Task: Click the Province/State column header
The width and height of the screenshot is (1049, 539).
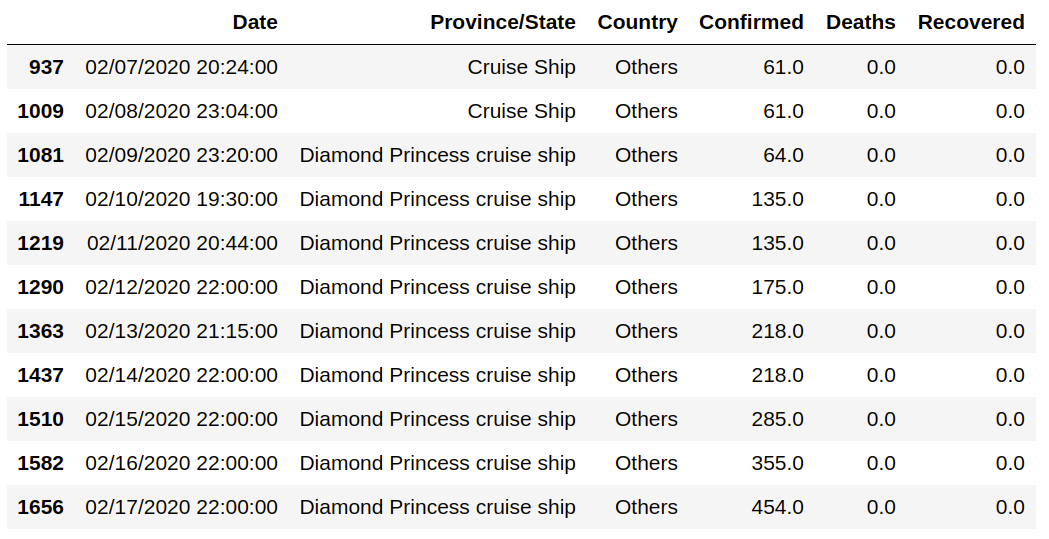Action: pyautogui.click(x=502, y=22)
